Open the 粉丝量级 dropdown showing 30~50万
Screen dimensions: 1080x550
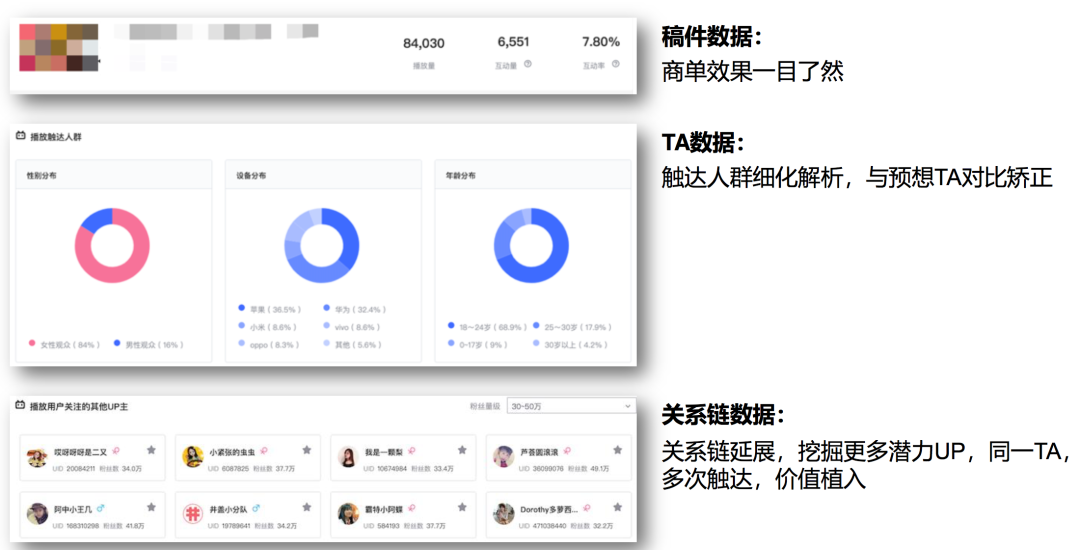tap(571, 406)
